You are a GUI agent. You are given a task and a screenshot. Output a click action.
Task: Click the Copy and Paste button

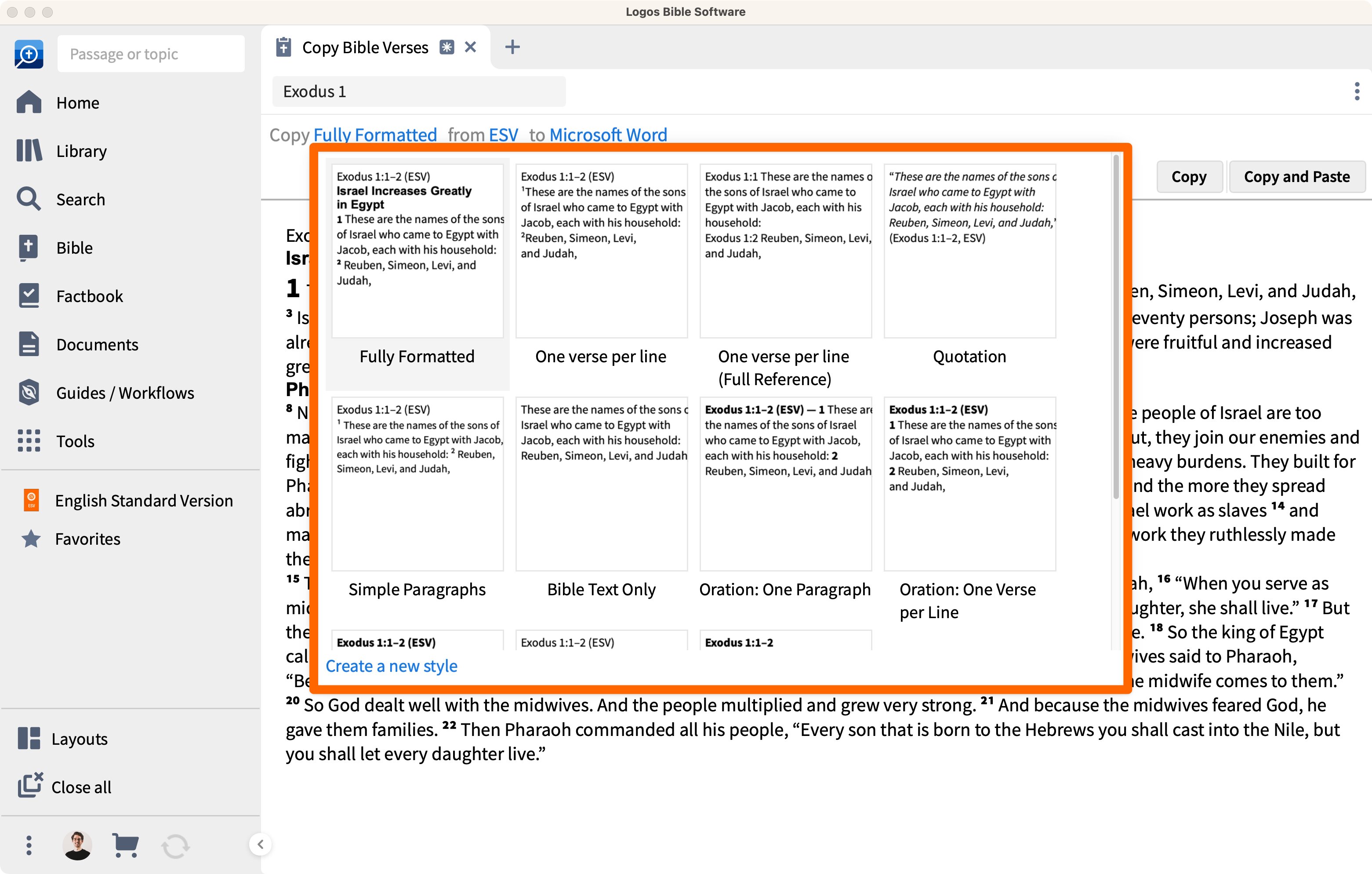pyautogui.click(x=1297, y=177)
